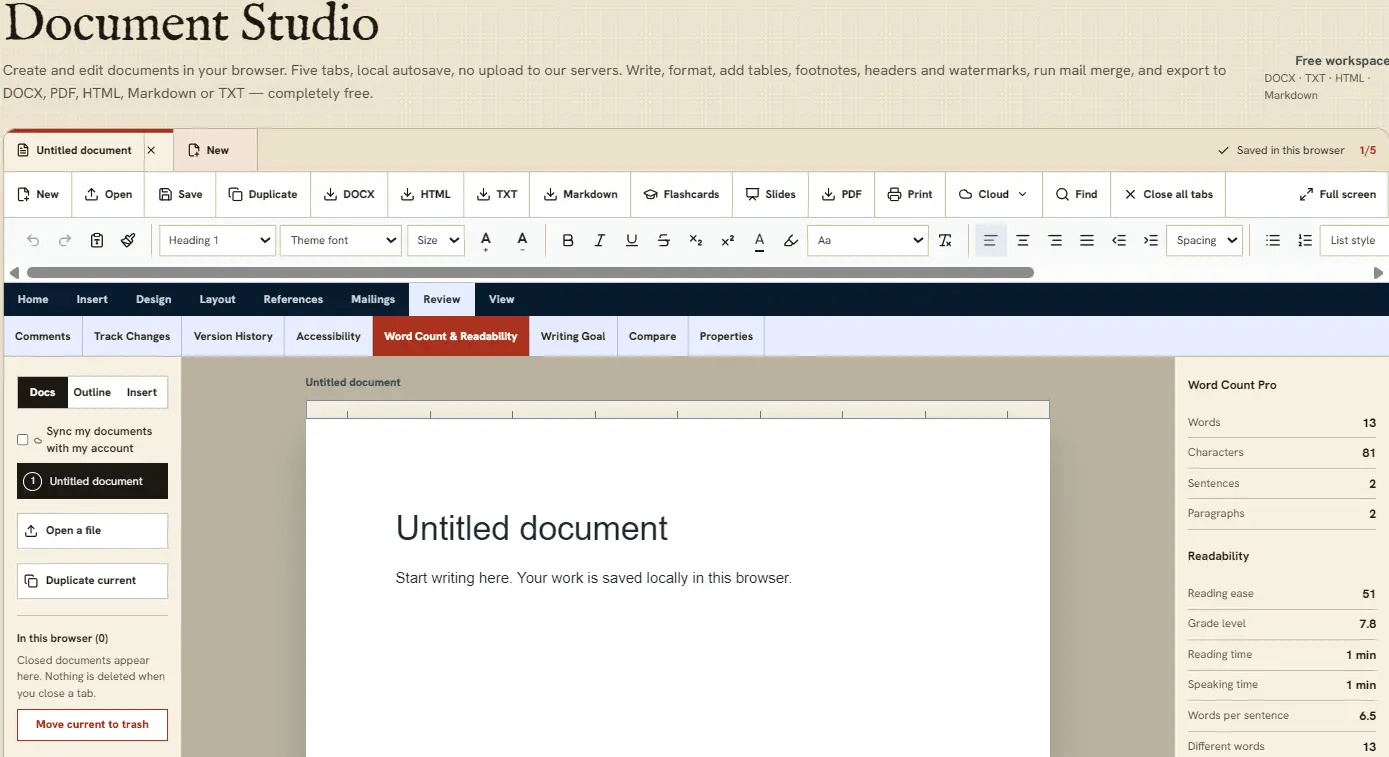The width and height of the screenshot is (1389, 757).
Task: Open the Writing Goal tab
Action: (573, 336)
